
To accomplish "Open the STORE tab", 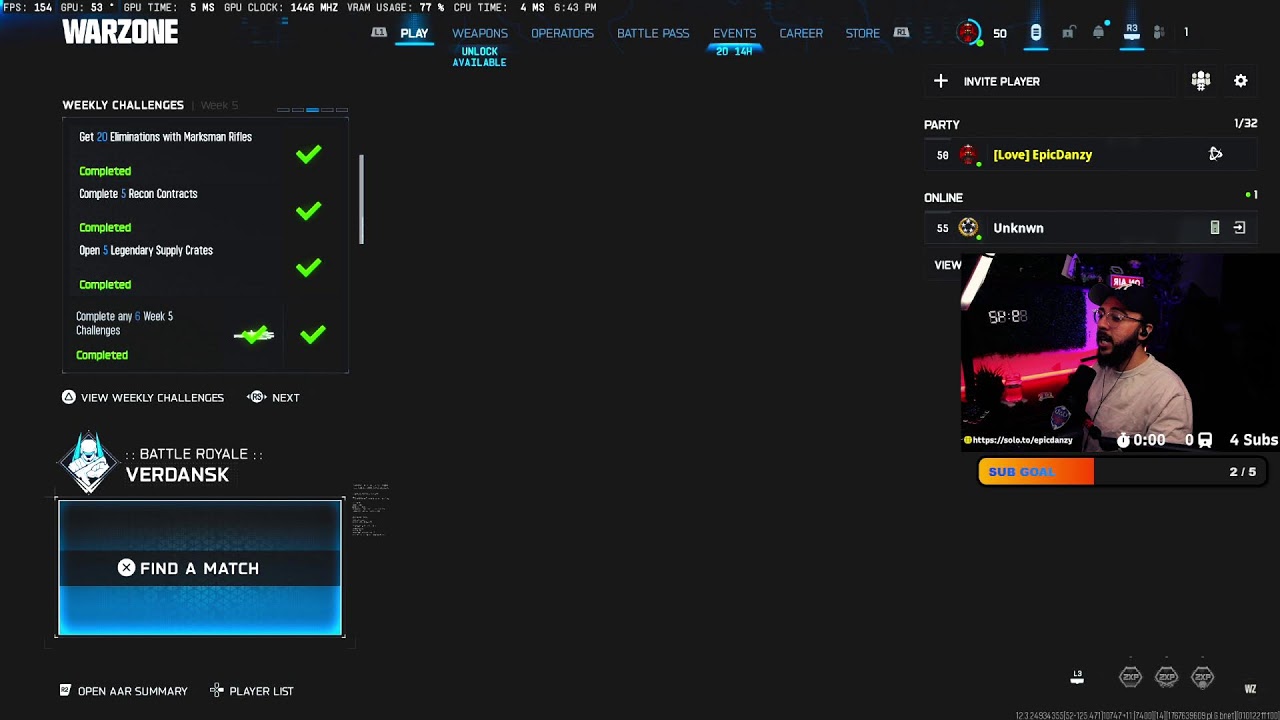I will [x=863, y=33].
